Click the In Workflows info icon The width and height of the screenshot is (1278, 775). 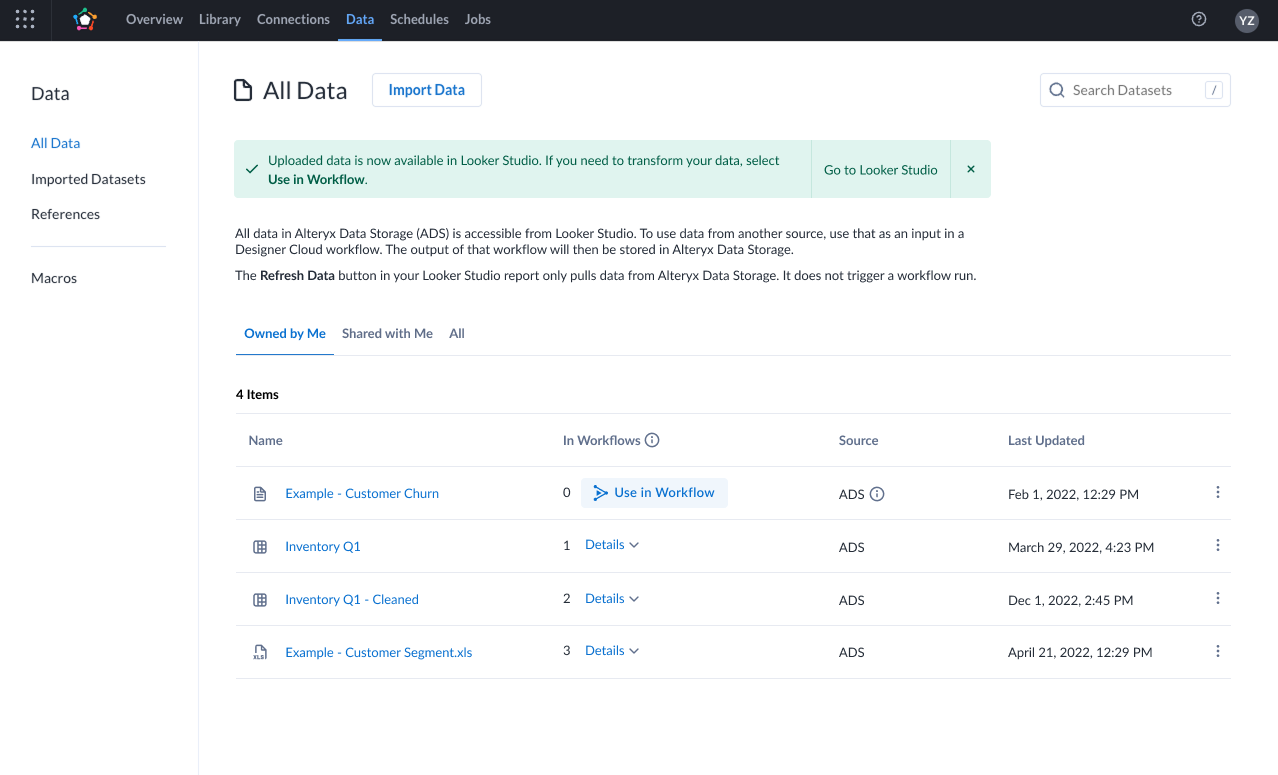[652, 440]
